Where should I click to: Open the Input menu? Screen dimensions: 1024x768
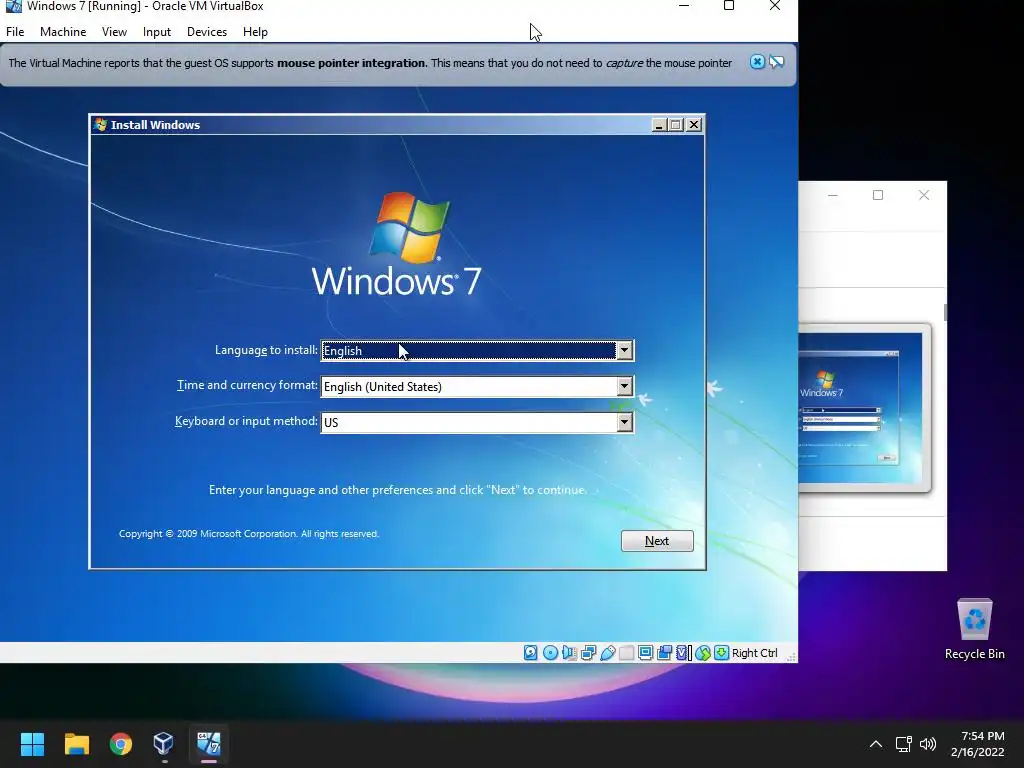click(157, 31)
